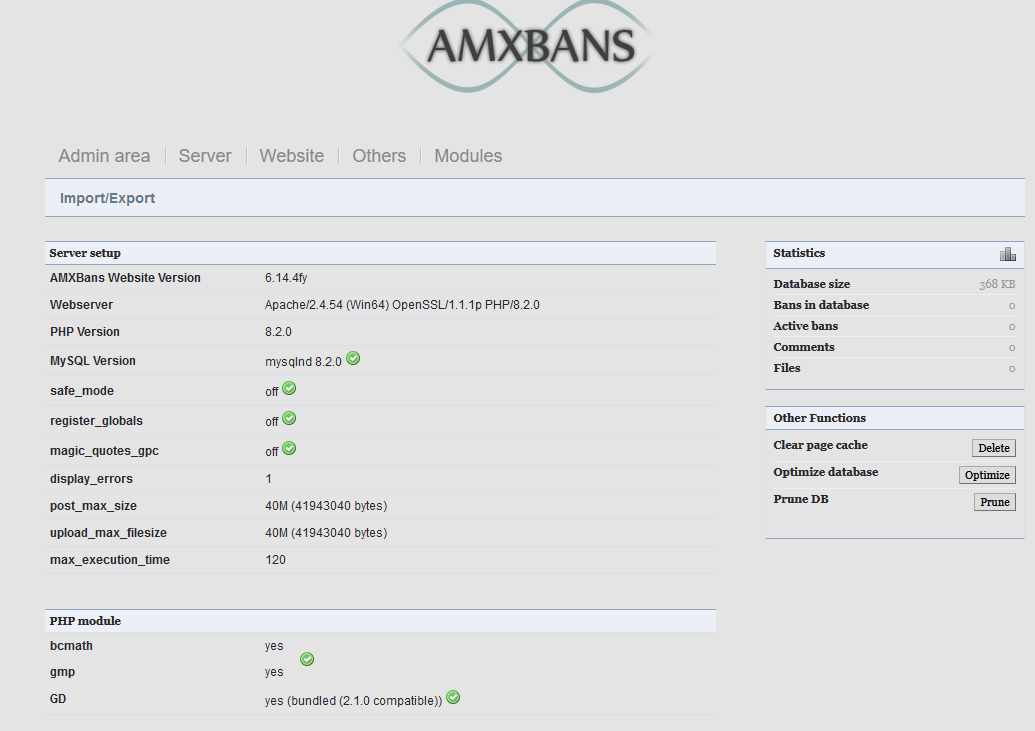Click the PHP Version value 8.2.0
1035x731 pixels.
(x=278, y=332)
